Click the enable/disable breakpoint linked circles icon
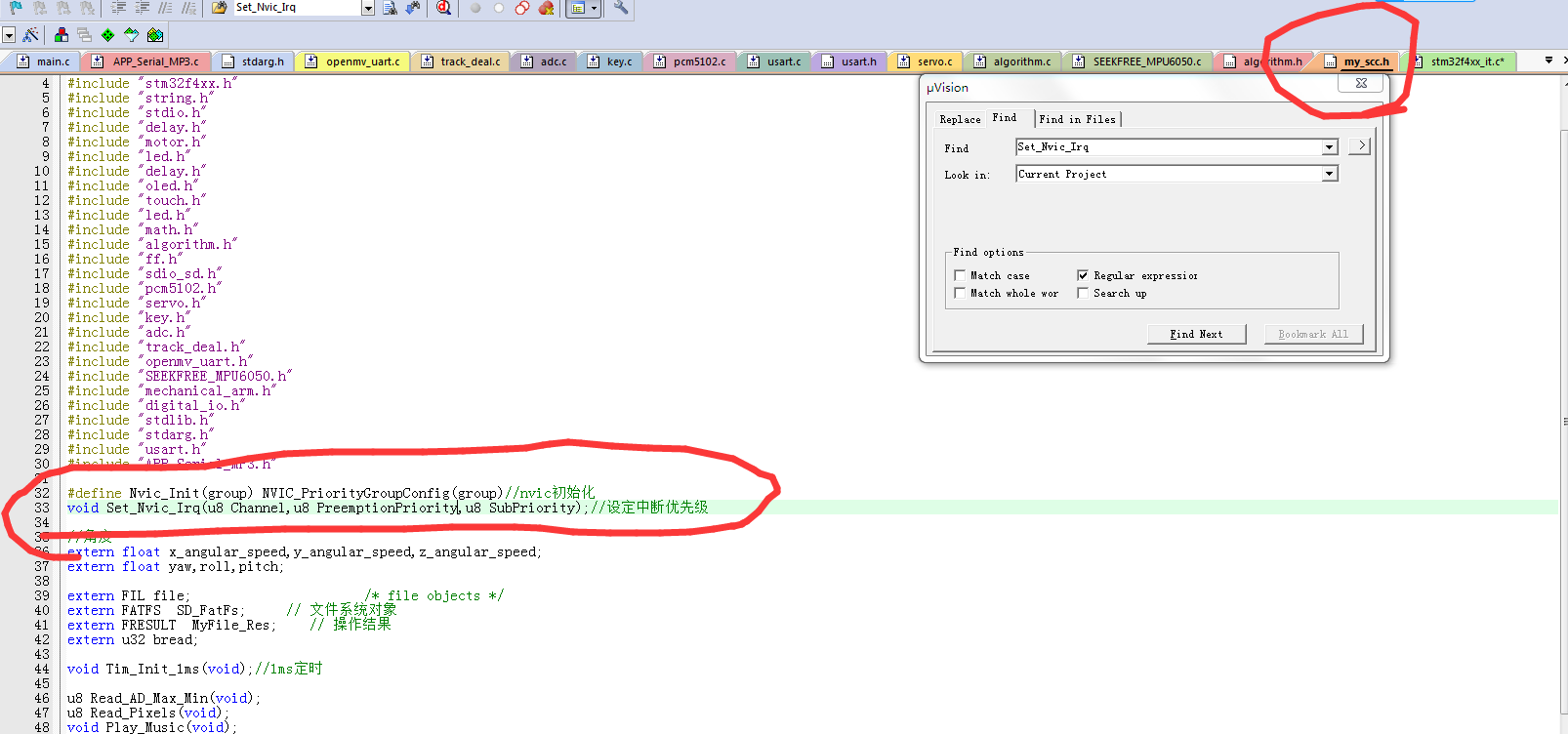The image size is (1568, 734). [522, 8]
